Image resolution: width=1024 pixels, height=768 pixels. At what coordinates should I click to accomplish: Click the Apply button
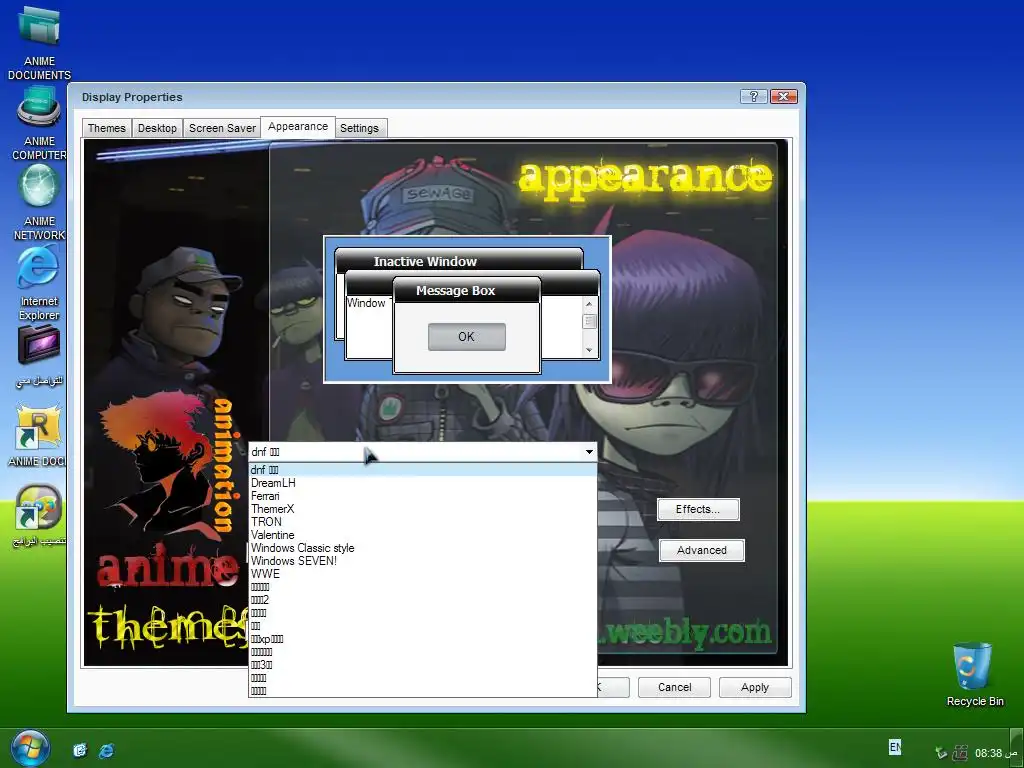pyautogui.click(x=755, y=687)
